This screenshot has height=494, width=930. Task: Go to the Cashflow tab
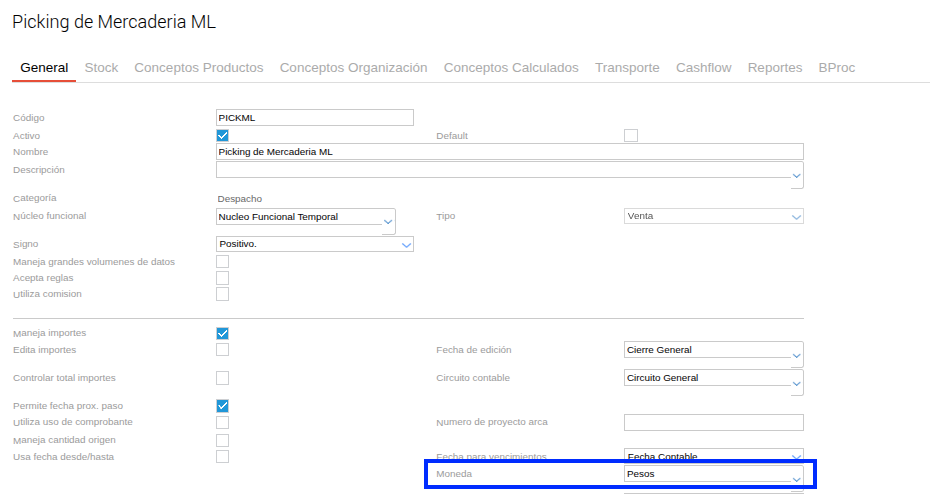(x=703, y=68)
